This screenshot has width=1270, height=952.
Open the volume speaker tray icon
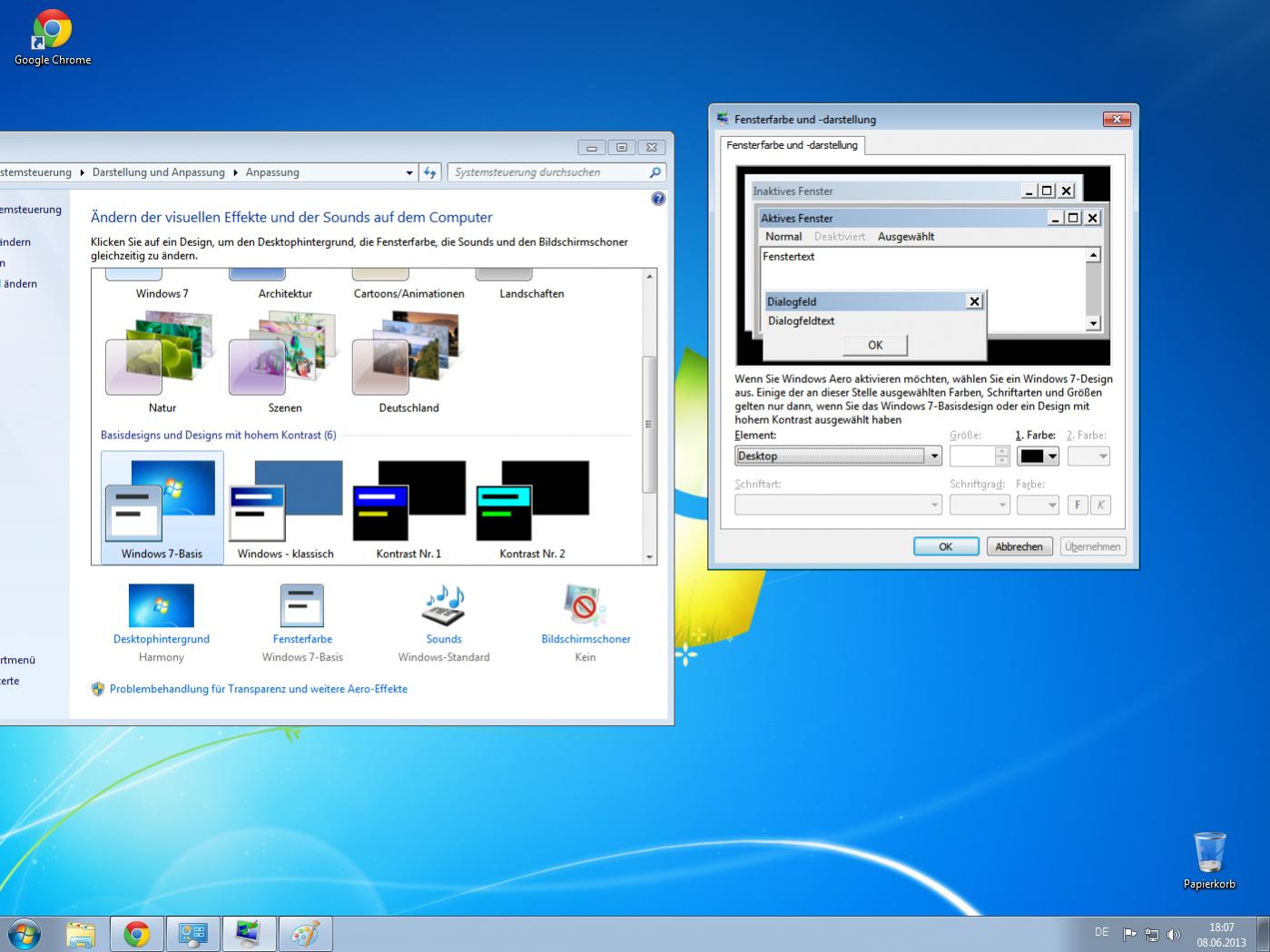coord(1174,934)
